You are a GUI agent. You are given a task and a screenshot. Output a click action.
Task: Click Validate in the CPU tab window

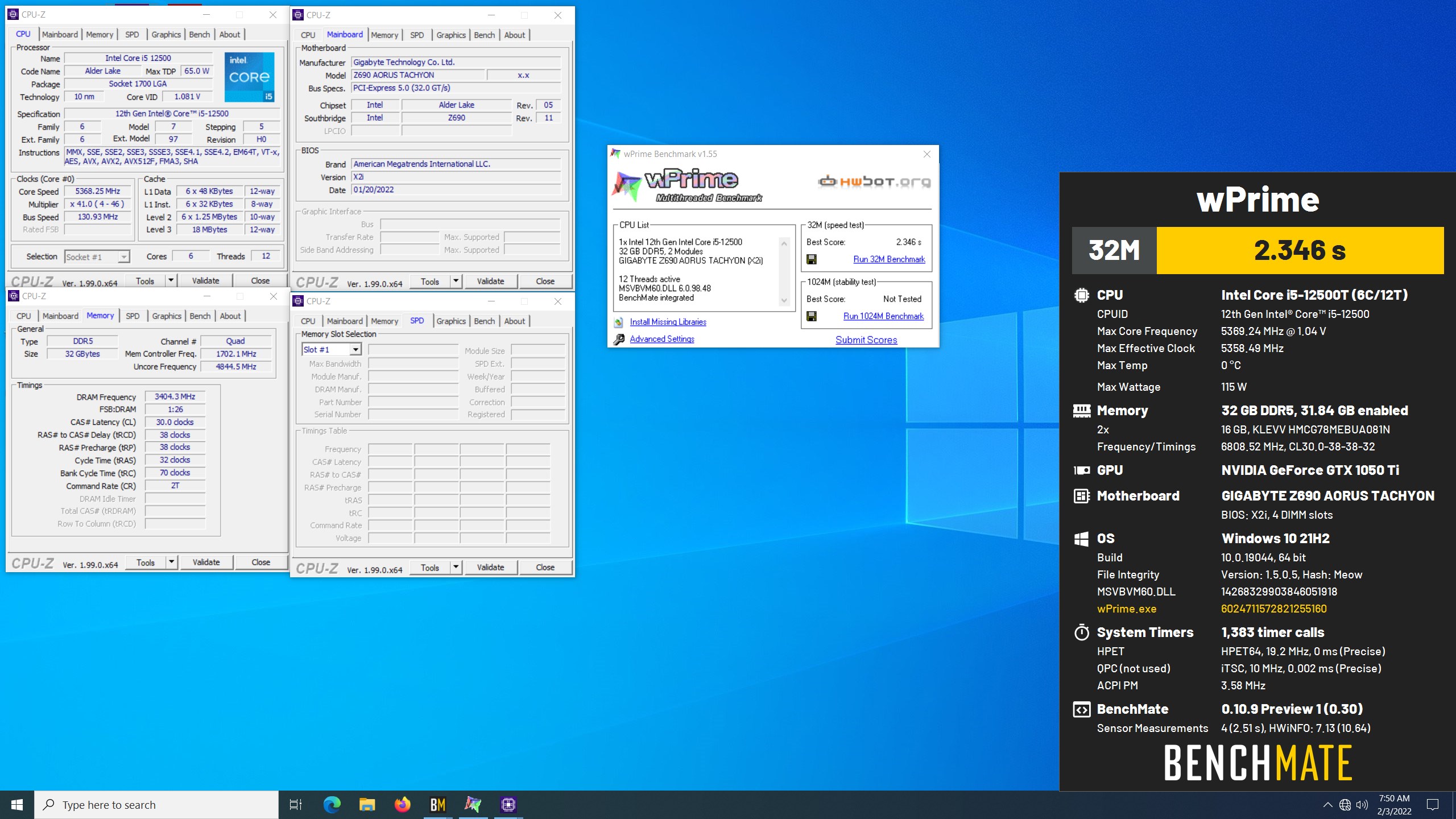click(205, 281)
